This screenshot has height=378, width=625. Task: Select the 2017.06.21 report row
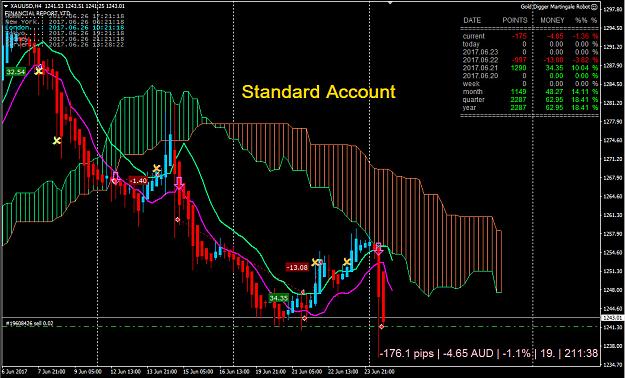[x=530, y=68]
